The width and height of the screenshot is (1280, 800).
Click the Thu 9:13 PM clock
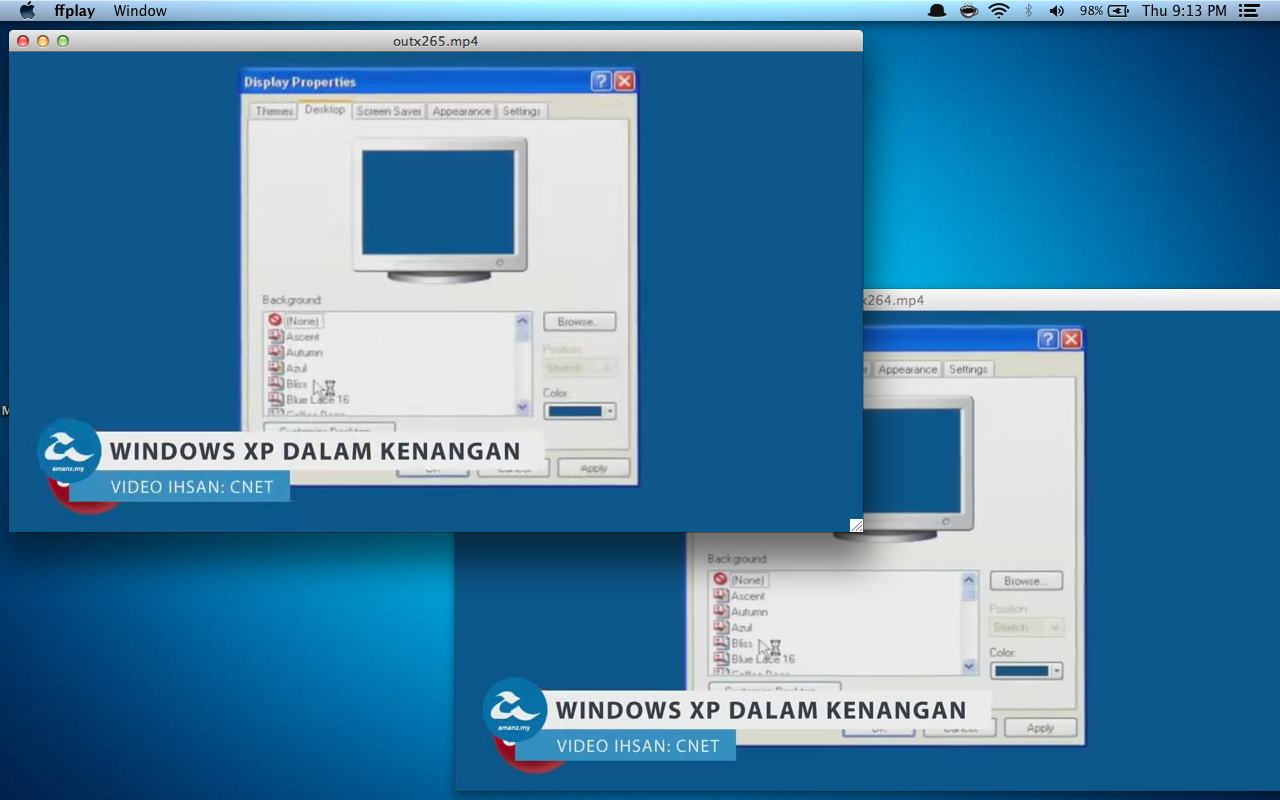pos(1184,11)
